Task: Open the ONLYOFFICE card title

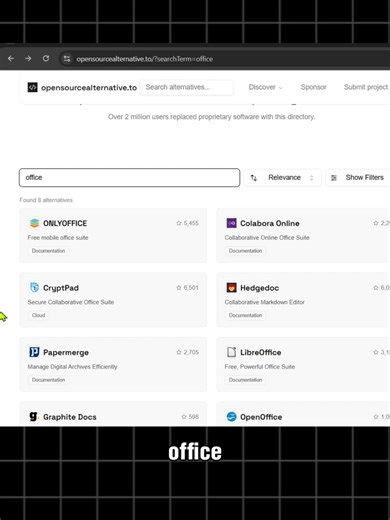Action: tap(65, 223)
